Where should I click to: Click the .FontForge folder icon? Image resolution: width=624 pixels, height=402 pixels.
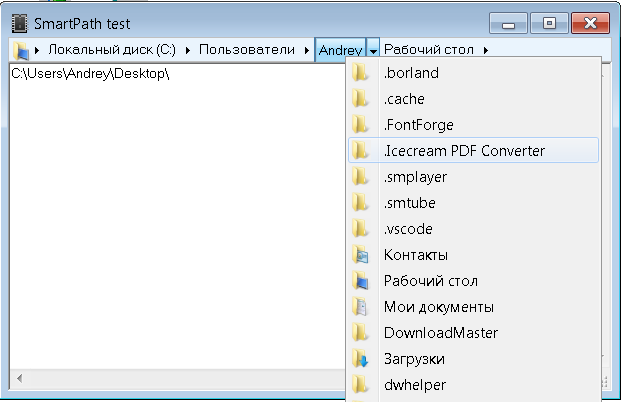pos(361,125)
